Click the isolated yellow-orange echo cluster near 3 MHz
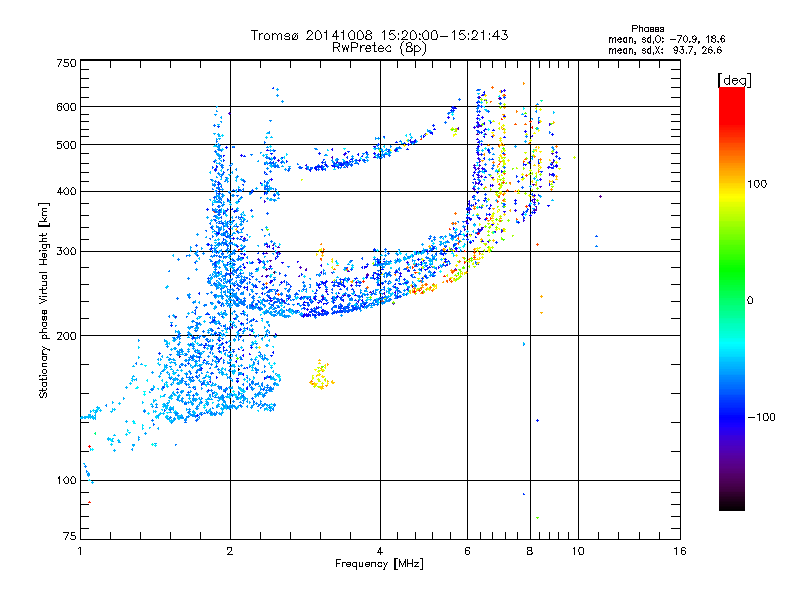800x600 pixels. [321, 376]
